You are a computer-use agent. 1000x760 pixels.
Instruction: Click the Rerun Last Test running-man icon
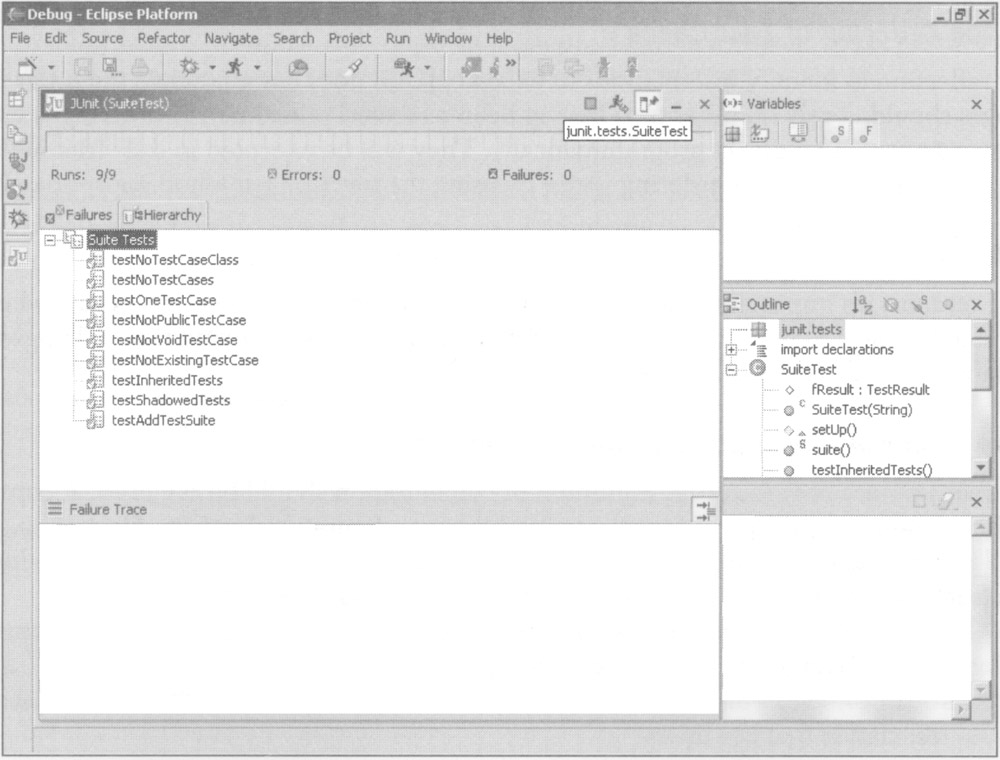[619, 104]
